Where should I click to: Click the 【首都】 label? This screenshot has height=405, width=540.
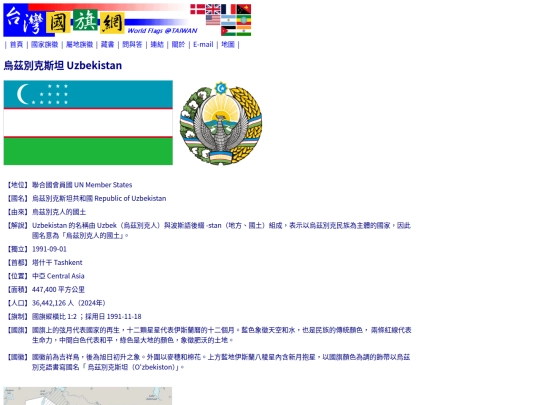click(x=17, y=262)
